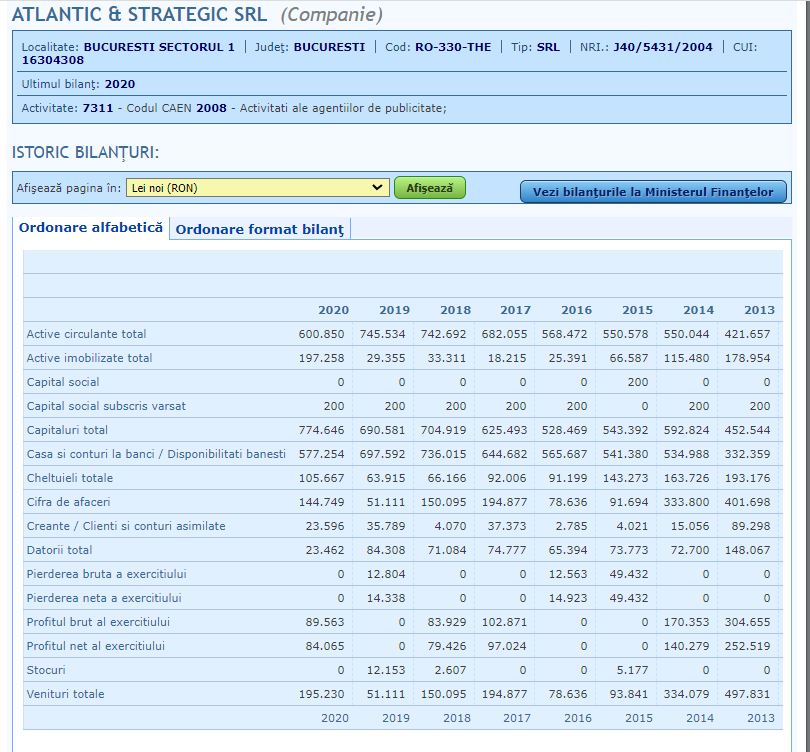Select the Active circulante total row label
Image resolution: width=810 pixels, height=752 pixels.
tap(86, 334)
